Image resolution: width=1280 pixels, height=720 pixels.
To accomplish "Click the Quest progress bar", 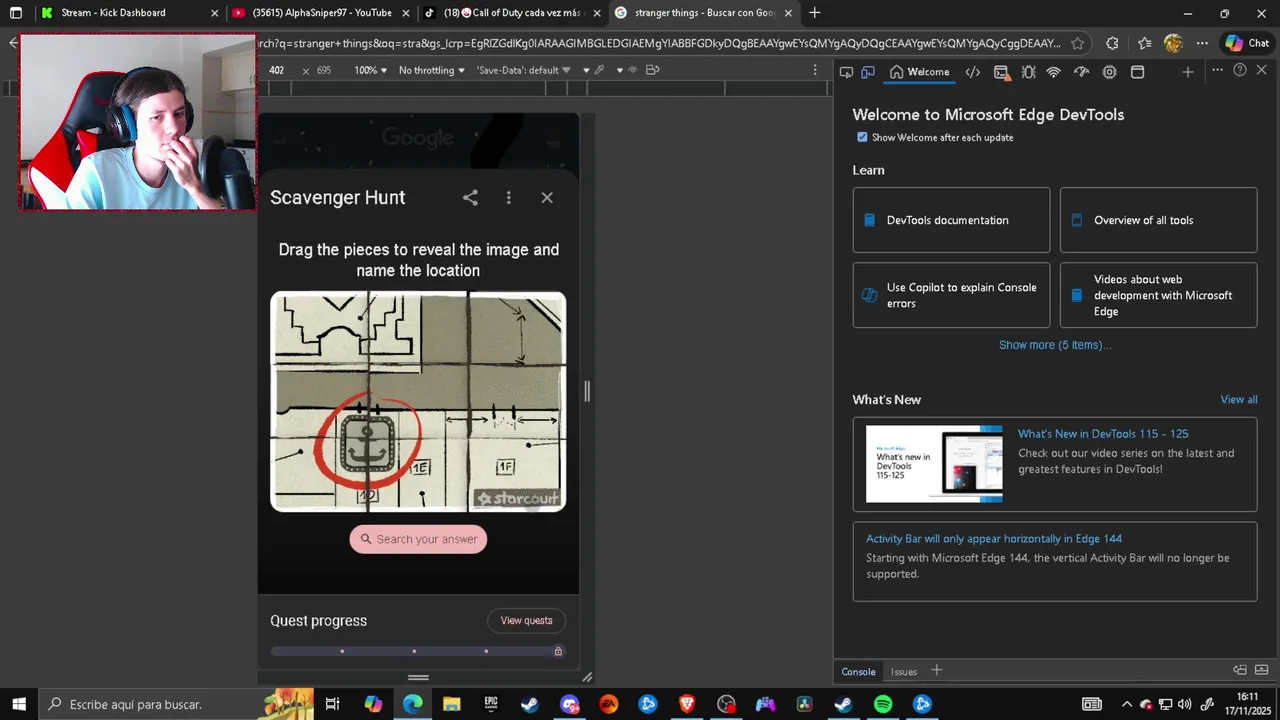I will click(418, 651).
